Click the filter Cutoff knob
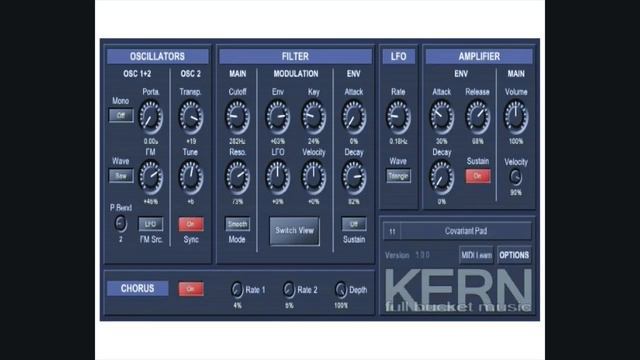This screenshot has width=640, height=360. pyautogui.click(x=237, y=117)
